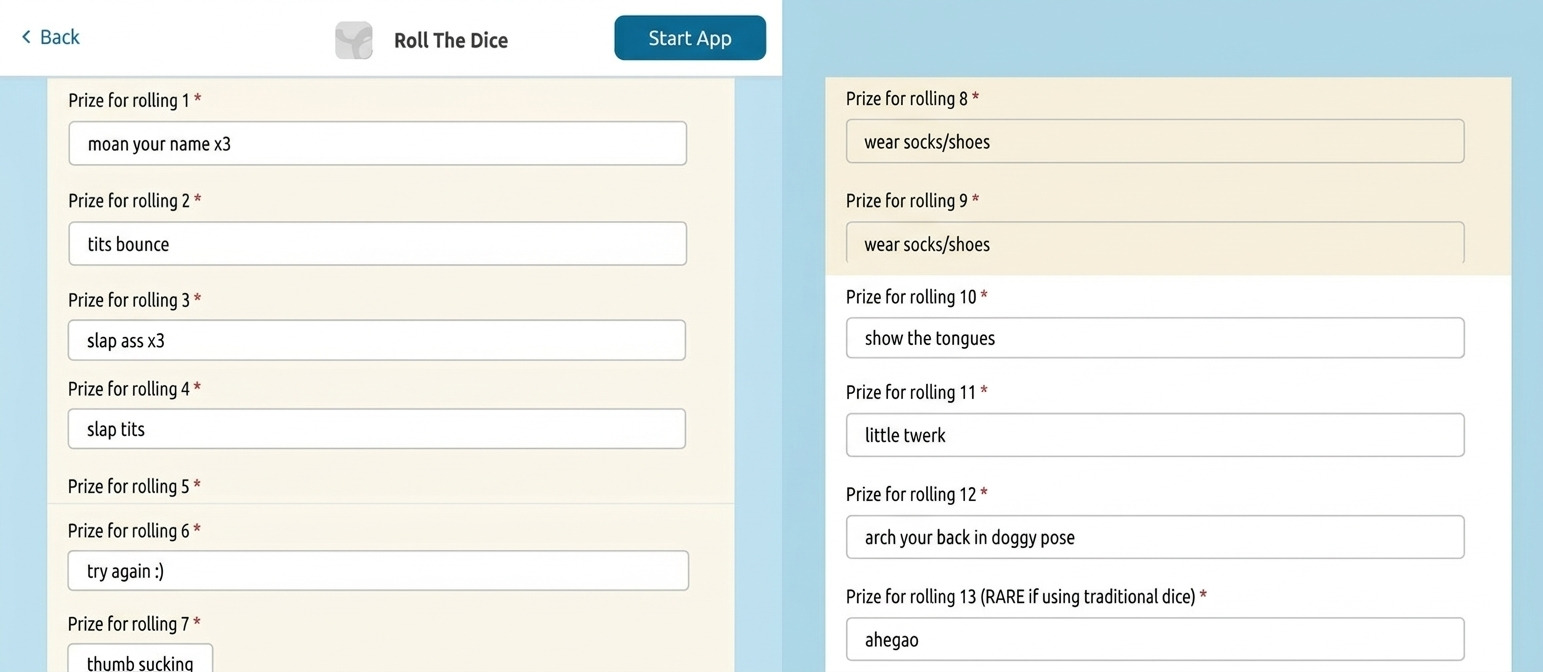Viewport: 1543px width, 672px height.
Task: Edit the Prize for rolling 12 field
Action: pos(1155,537)
